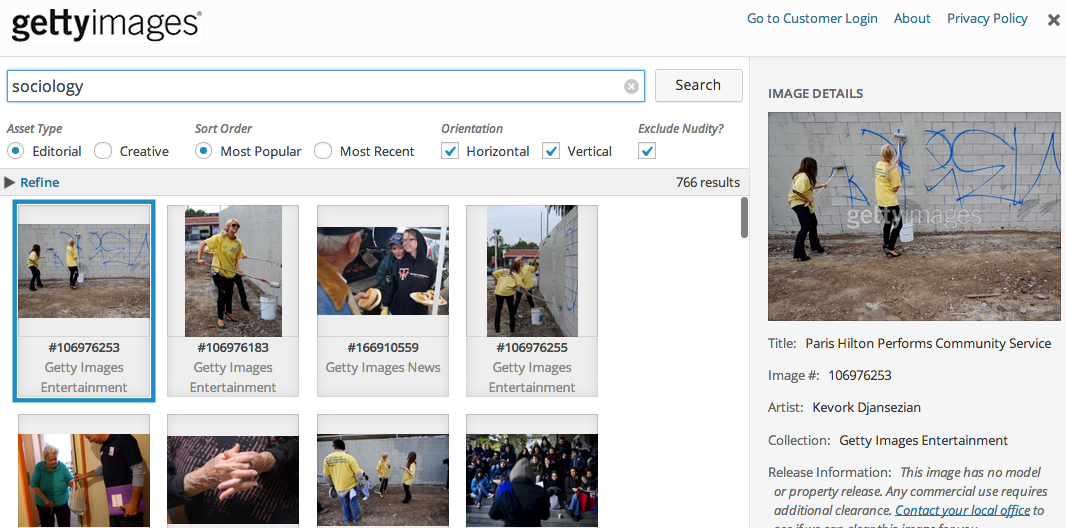Expand the Refine options triangle
1066x528 pixels.
point(10,182)
